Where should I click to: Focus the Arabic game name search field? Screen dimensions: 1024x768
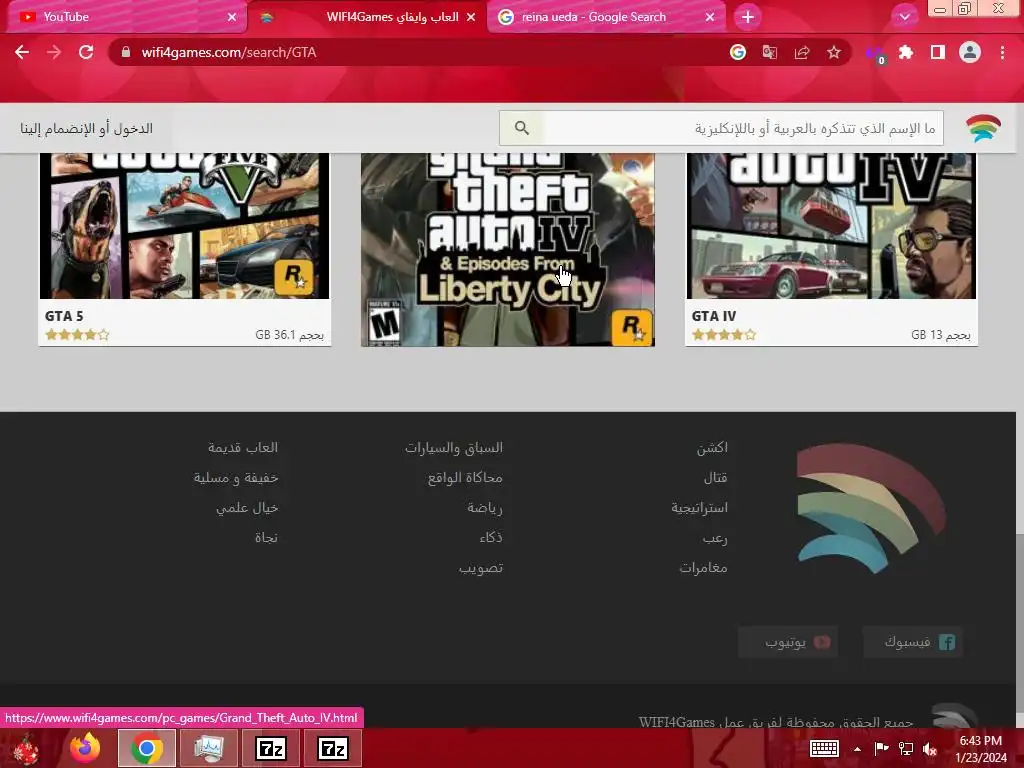click(x=743, y=128)
